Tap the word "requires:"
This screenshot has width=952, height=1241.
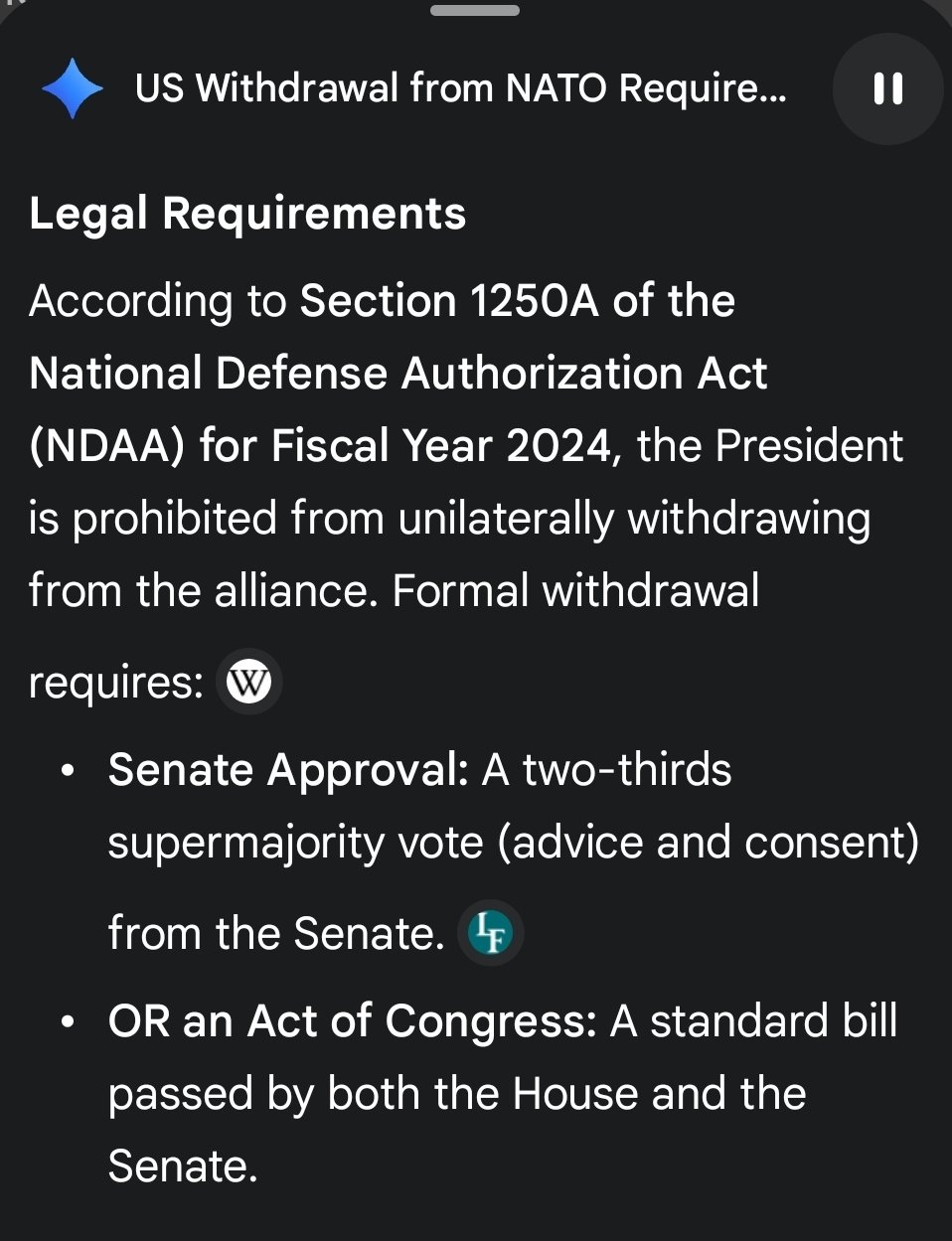(116, 683)
